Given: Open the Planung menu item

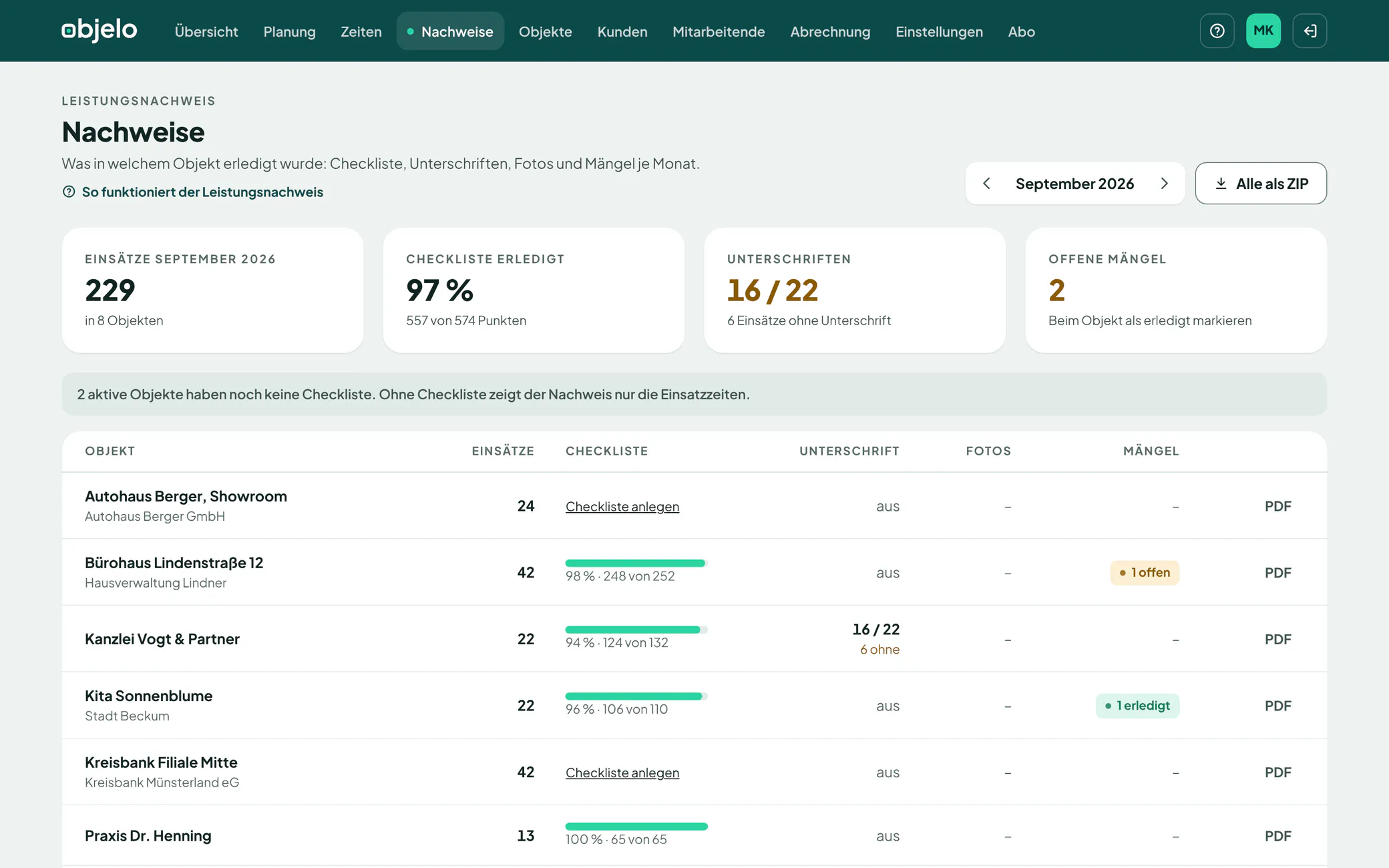Looking at the screenshot, I should (289, 31).
